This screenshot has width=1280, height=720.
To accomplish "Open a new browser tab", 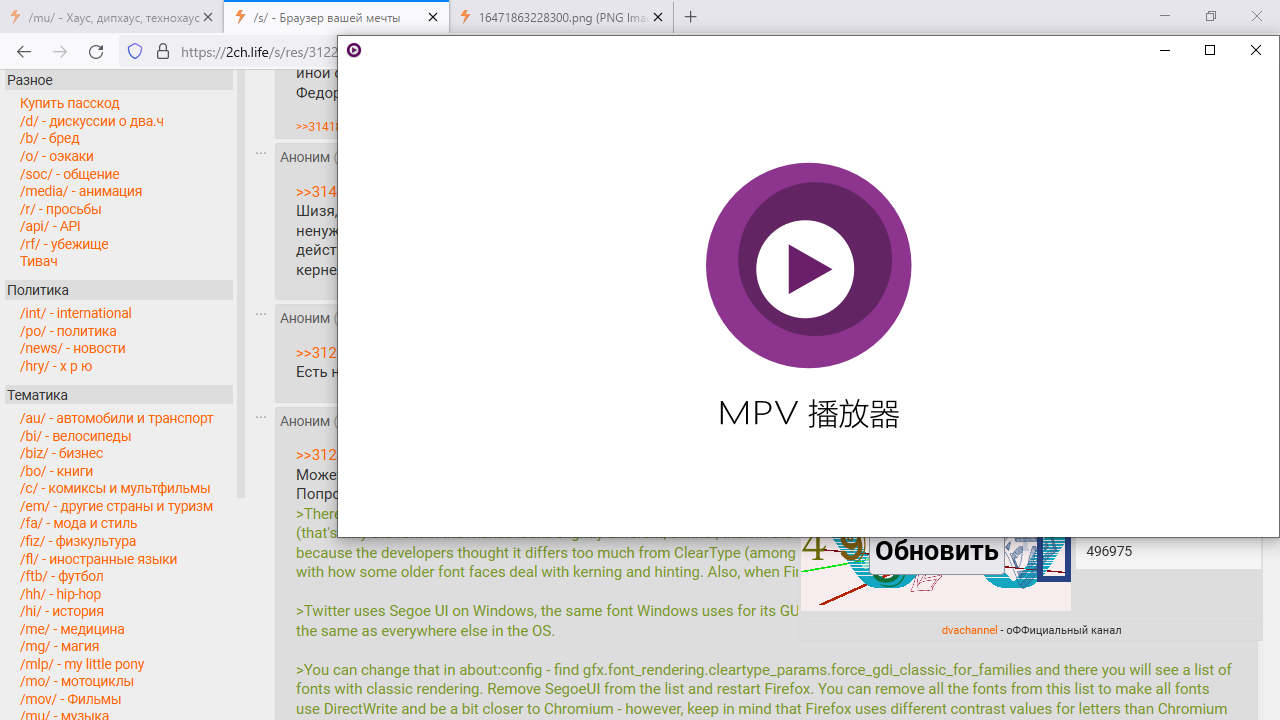I will [690, 17].
